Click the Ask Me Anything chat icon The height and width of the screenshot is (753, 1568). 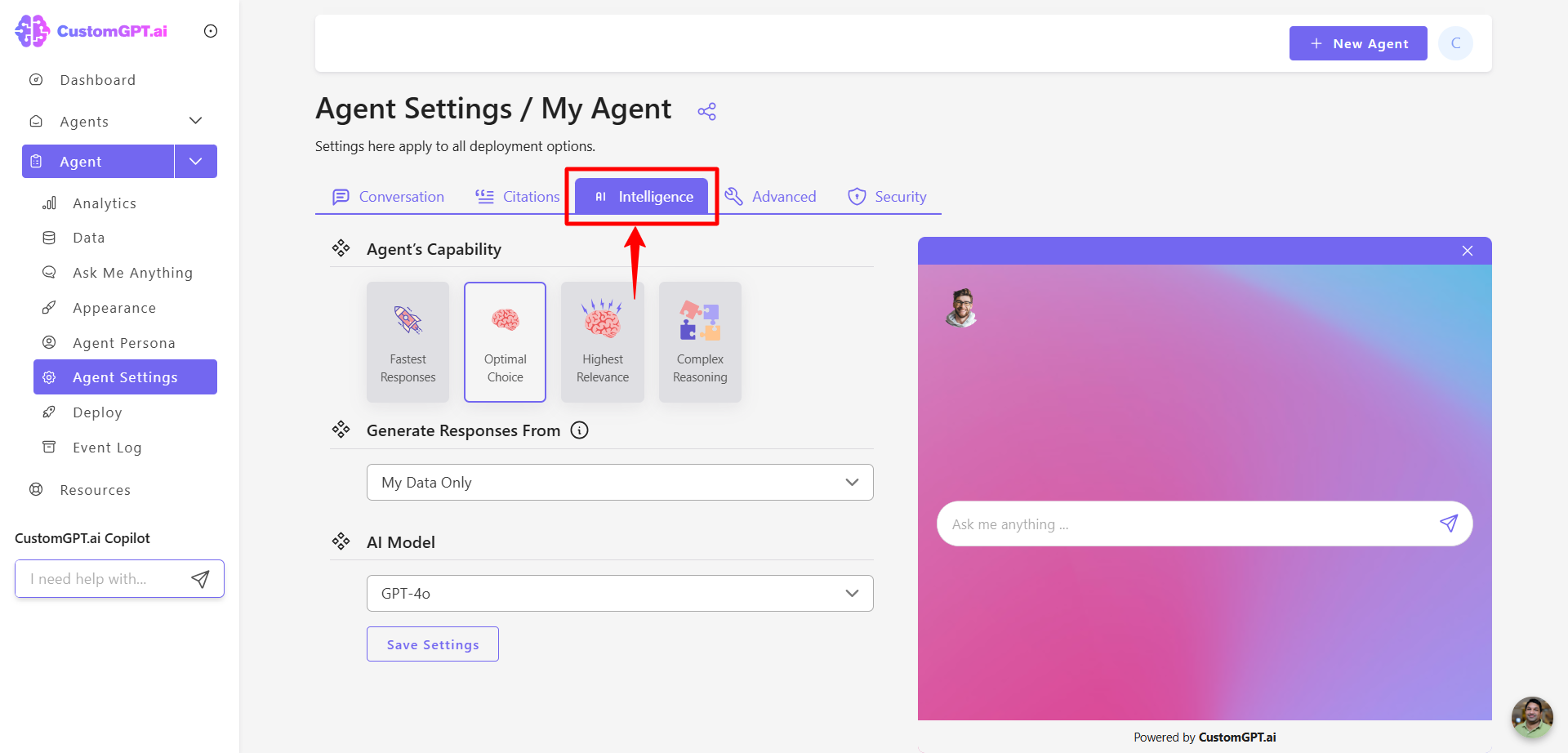49,272
